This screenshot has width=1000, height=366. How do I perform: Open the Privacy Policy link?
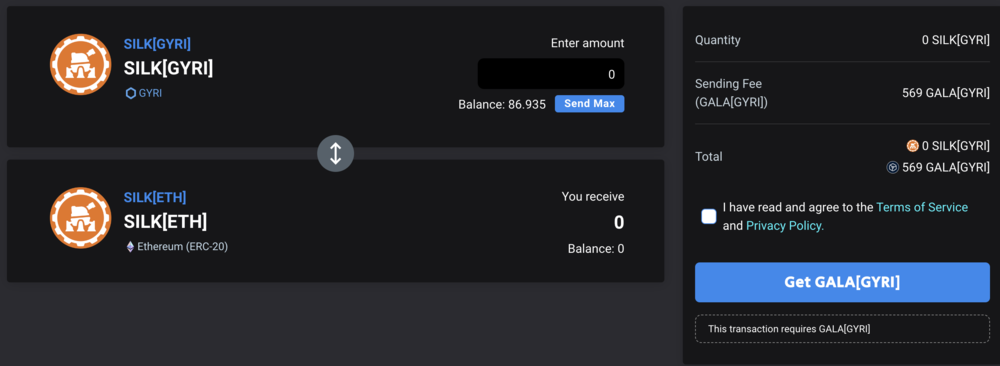tap(784, 226)
